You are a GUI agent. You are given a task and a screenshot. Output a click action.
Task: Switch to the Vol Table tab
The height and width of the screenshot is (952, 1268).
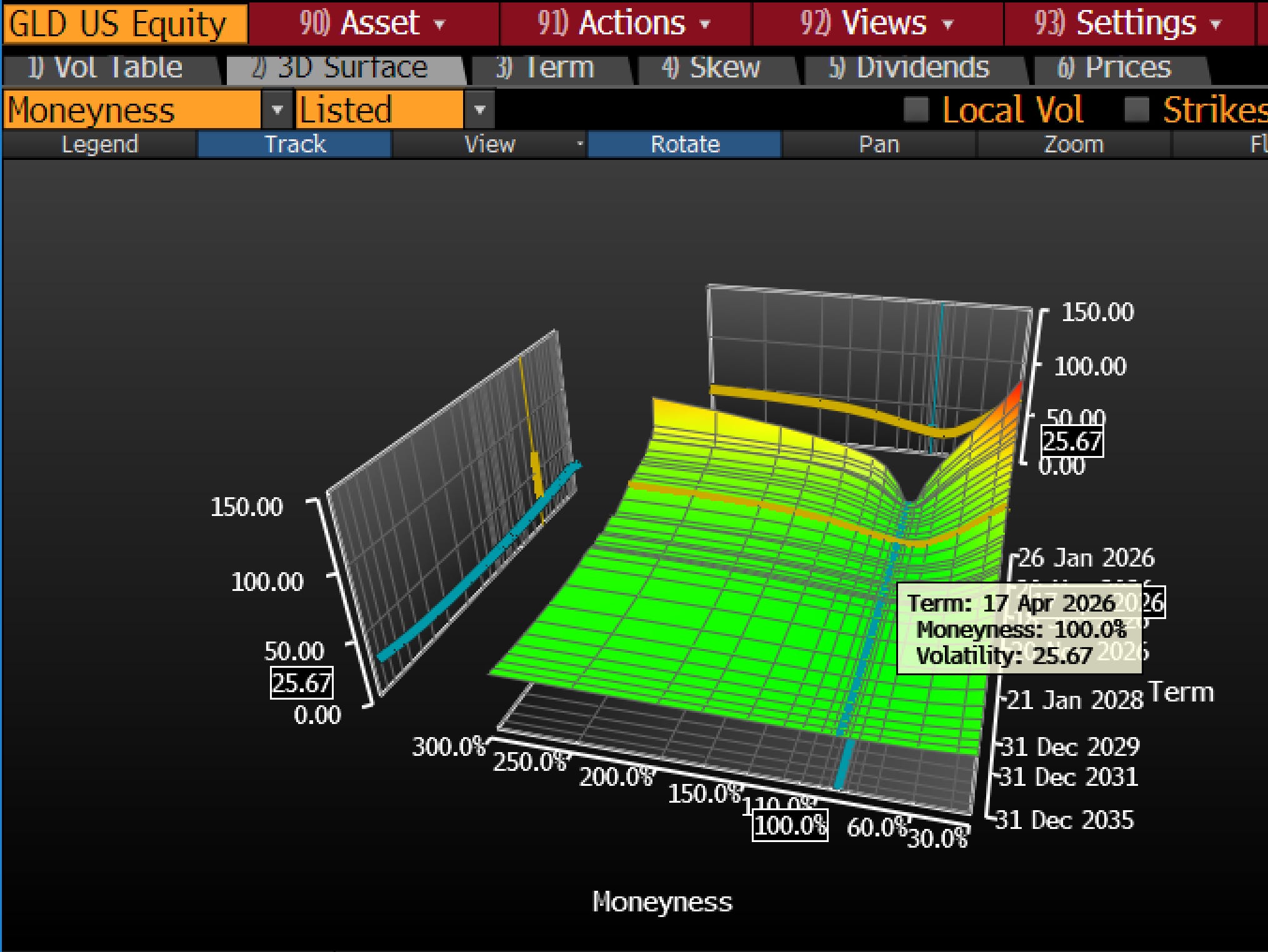[106, 67]
